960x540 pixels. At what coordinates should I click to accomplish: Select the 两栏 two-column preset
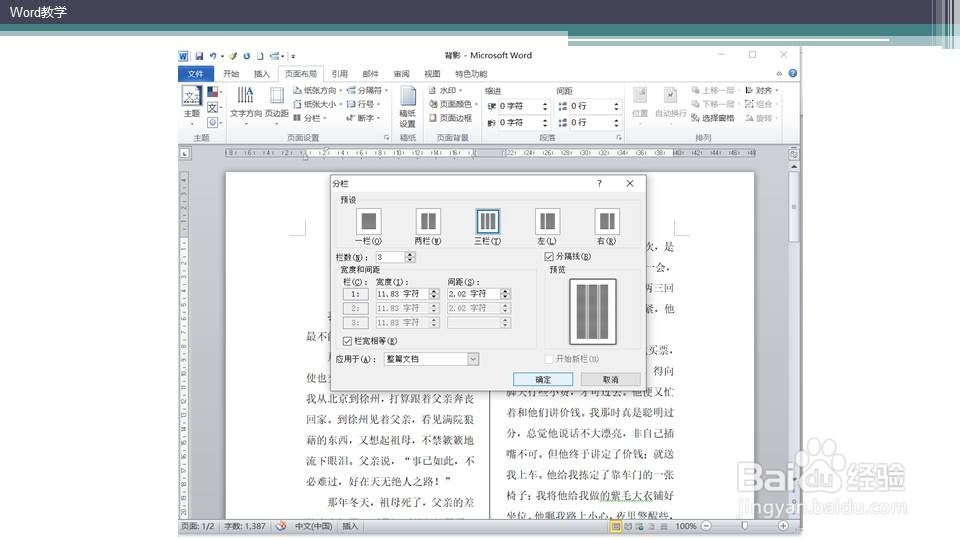[428, 222]
